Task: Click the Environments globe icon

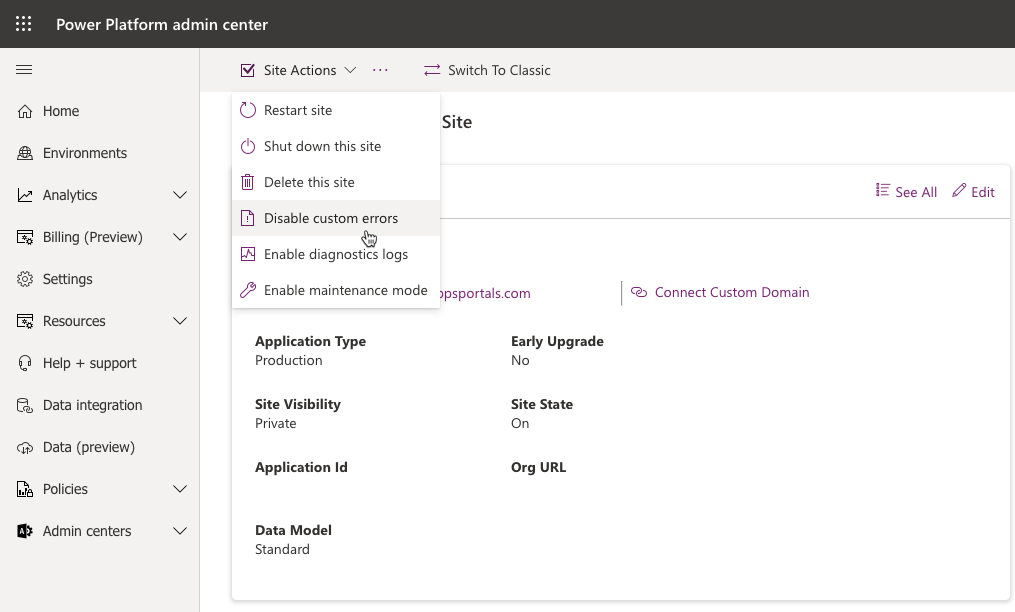Action: 25,153
